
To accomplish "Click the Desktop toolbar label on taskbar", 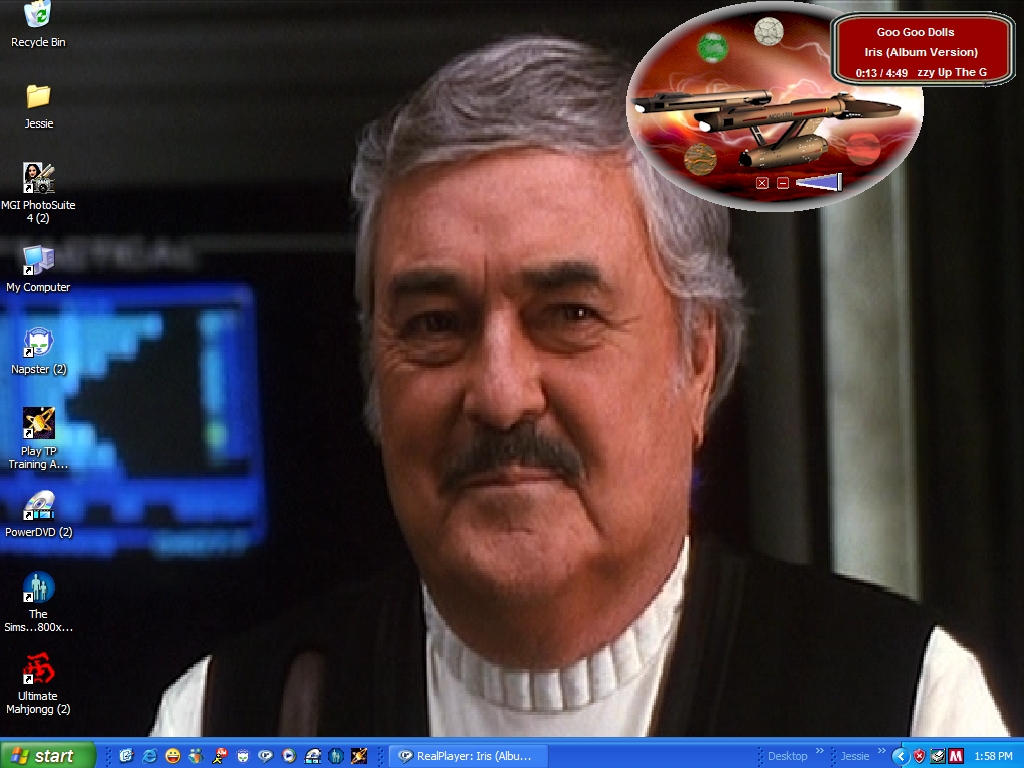I will tap(788, 756).
